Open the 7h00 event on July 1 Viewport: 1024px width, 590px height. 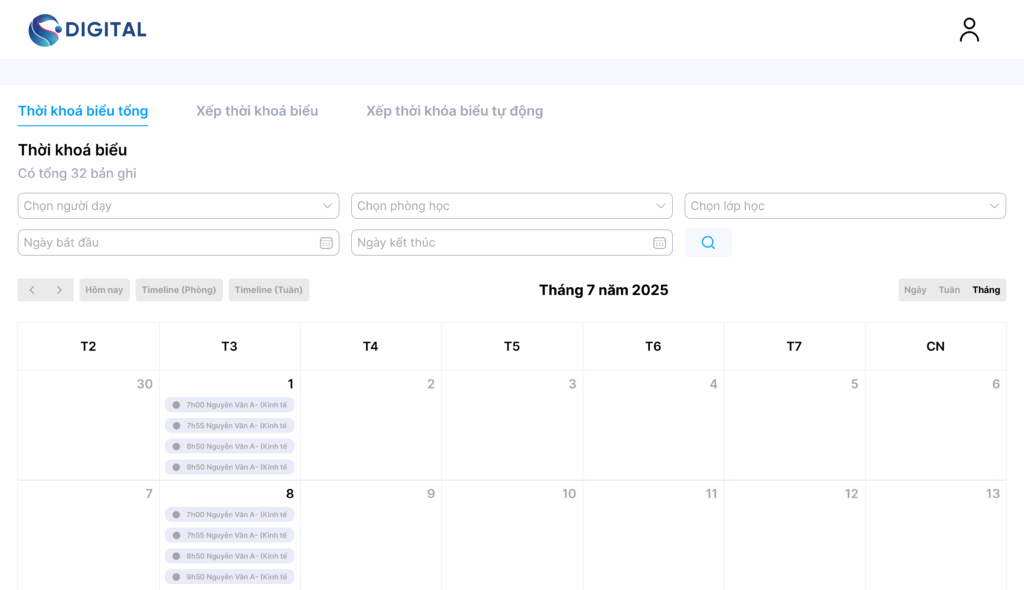[230, 405]
